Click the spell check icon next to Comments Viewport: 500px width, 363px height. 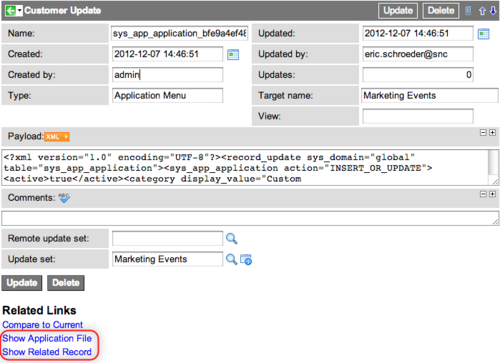click(64, 198)
